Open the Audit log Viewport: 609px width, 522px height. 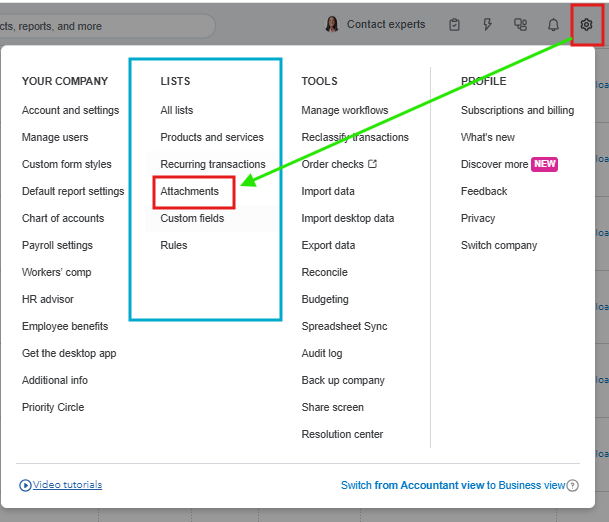322,353
